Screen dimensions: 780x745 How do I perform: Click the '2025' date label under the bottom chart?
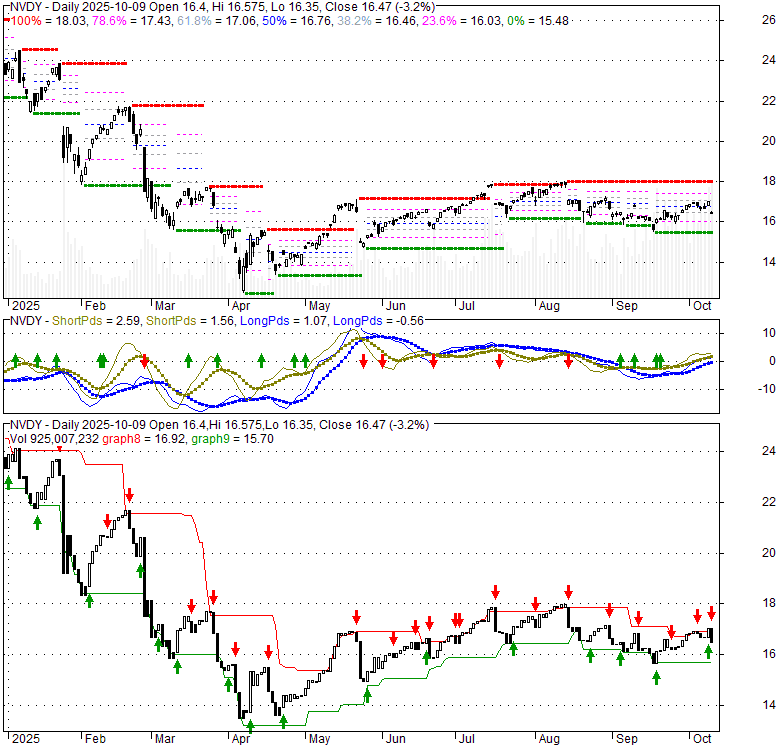[x=26, y=739]
